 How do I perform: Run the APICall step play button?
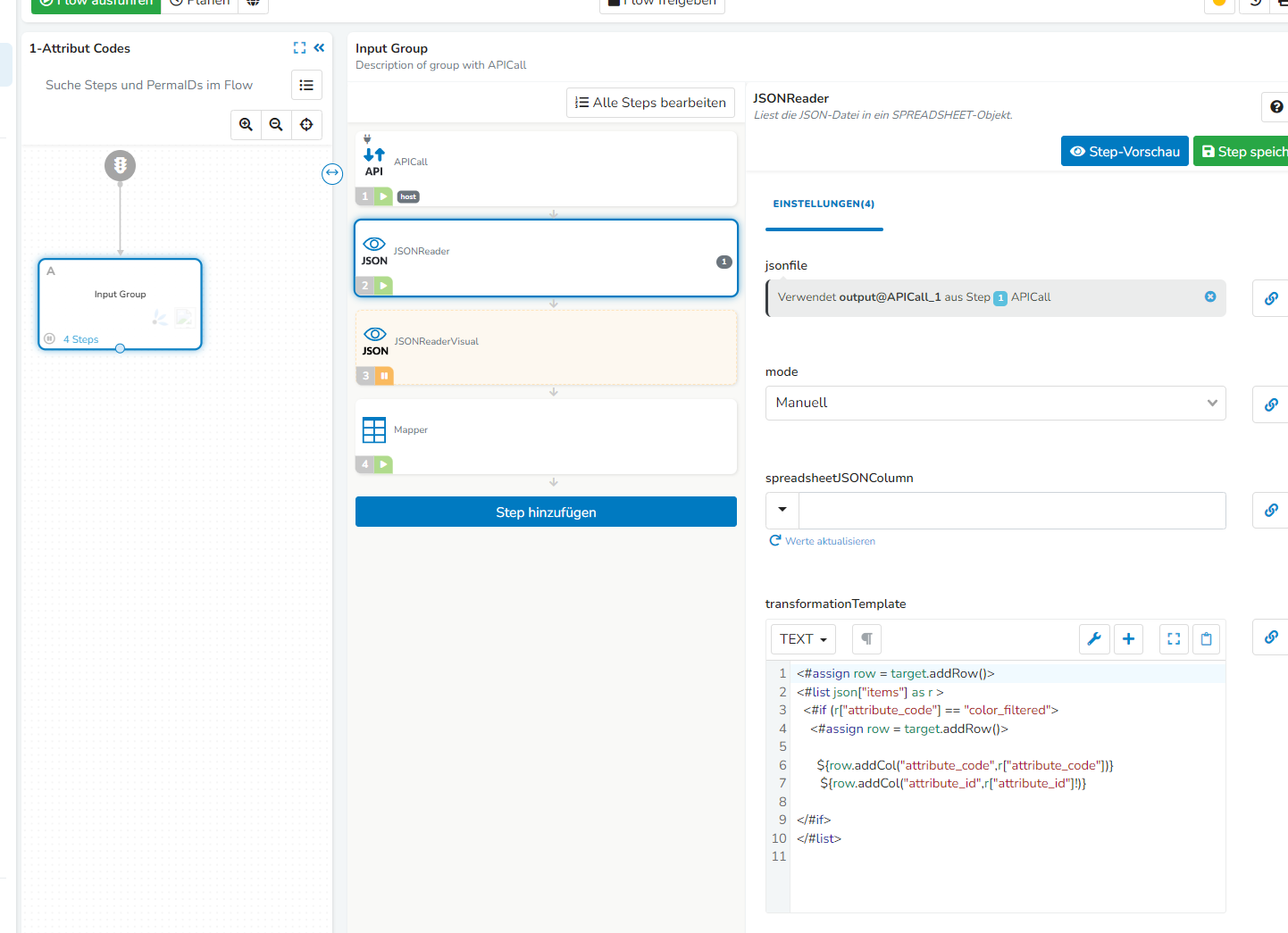[x=383, y=196]
